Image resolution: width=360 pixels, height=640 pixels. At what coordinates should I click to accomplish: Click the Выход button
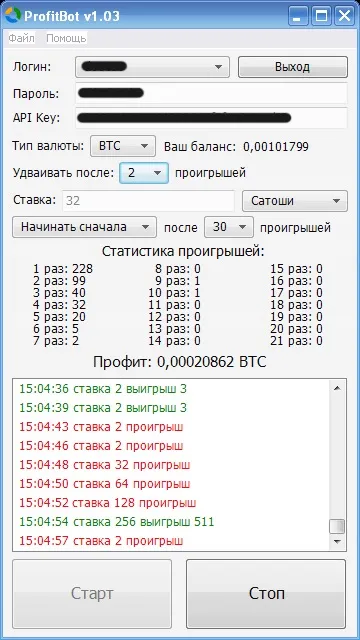coord(293,67)
